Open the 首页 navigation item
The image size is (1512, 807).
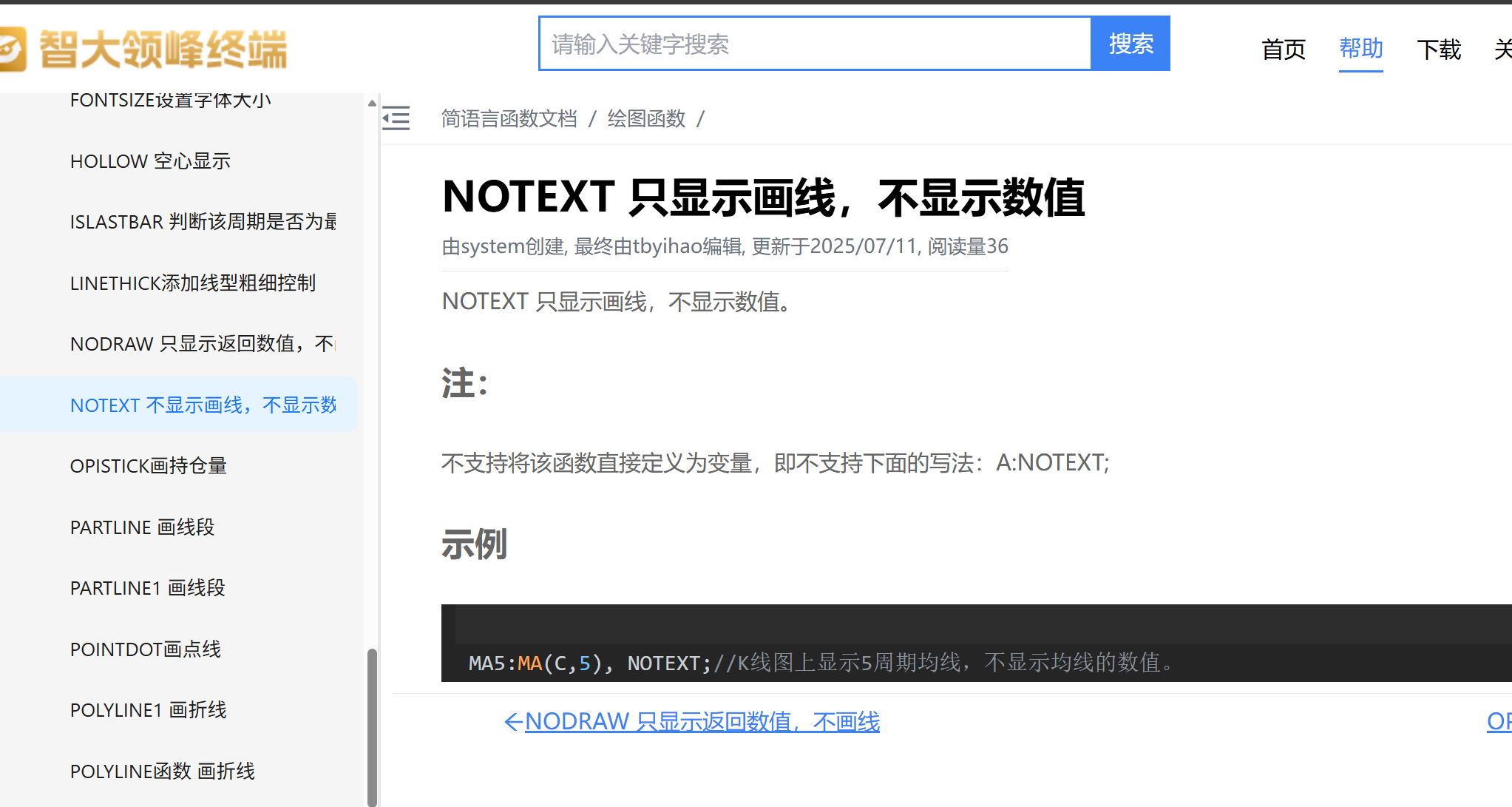click(1283, 50)
